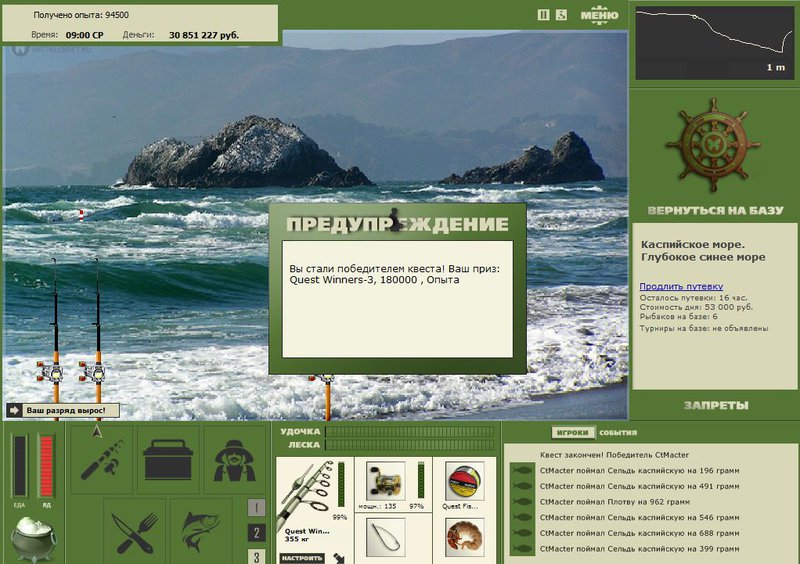800x564 pixels.
Task: Click Турниры на базе: не объявлены text
Action: 704,328
